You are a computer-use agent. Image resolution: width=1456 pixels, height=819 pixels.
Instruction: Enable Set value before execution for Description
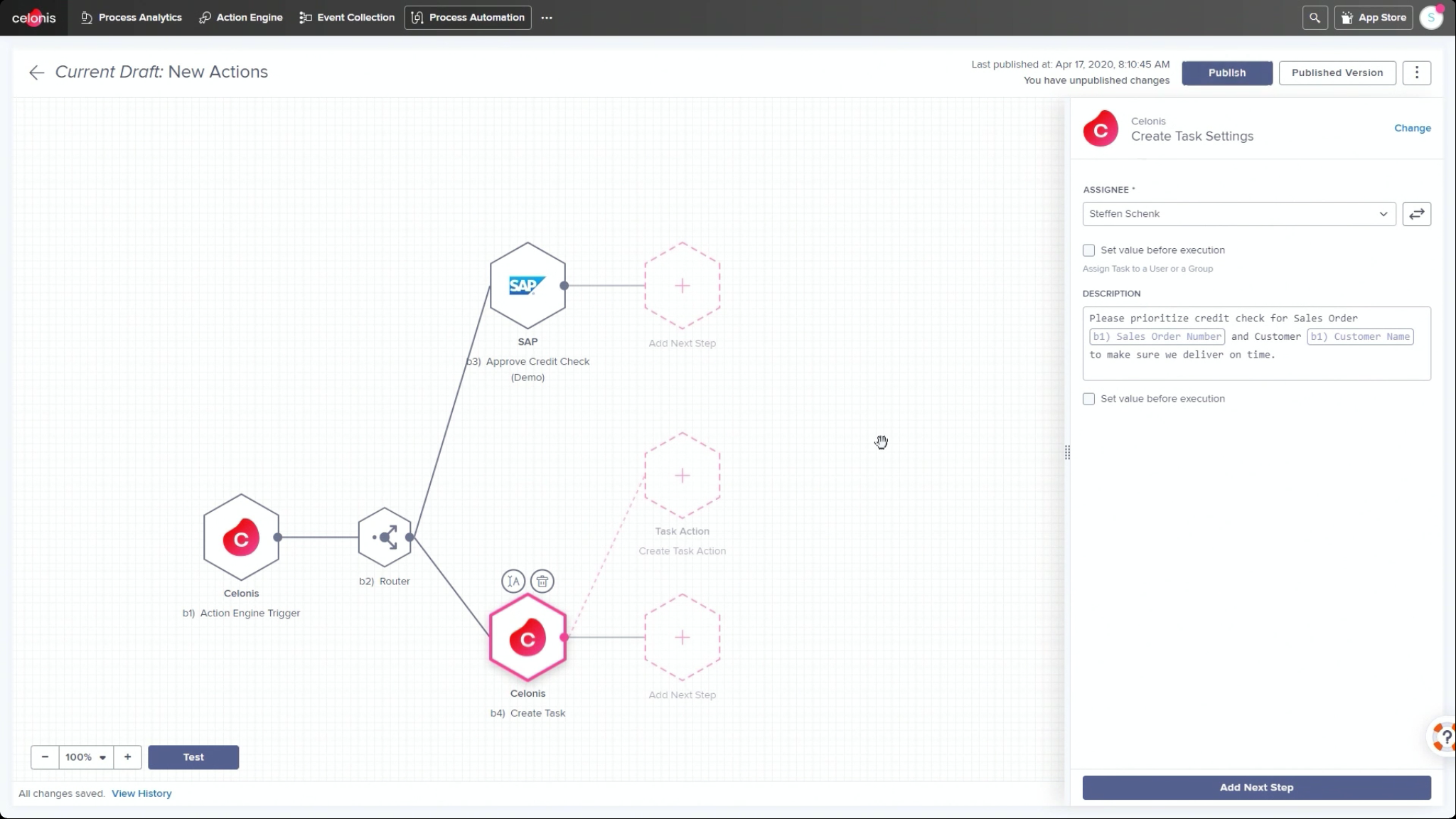[x=1089, y=399]
